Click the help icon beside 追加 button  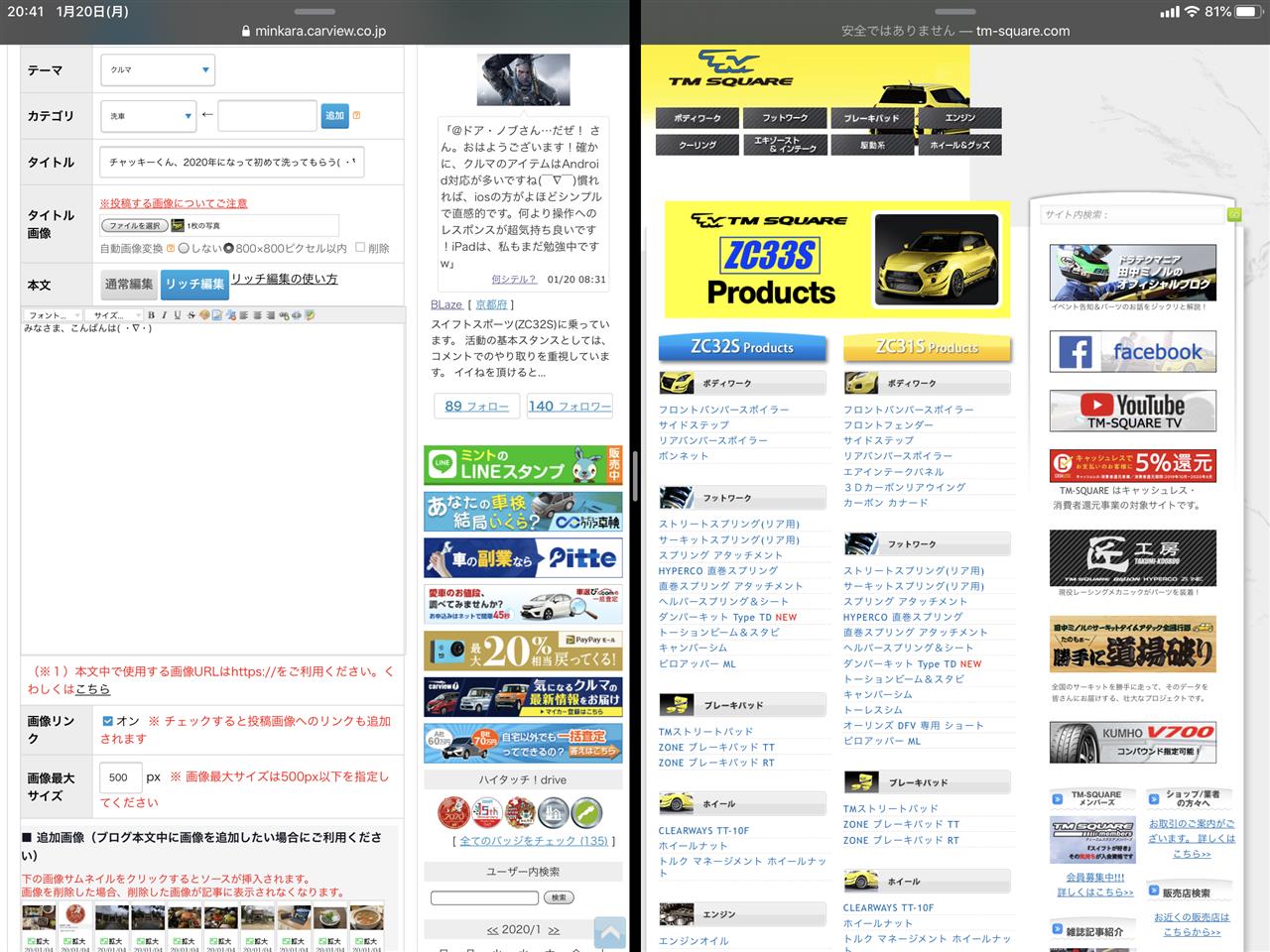pos(356,116)
